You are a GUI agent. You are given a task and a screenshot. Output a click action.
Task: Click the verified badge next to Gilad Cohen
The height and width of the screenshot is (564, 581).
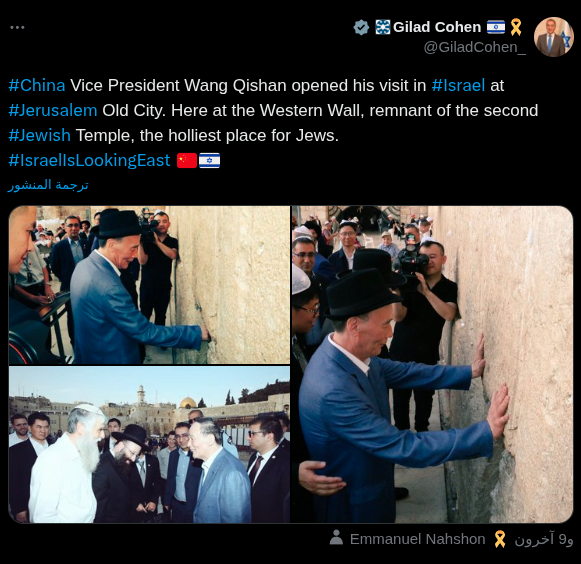(x=361, y=27)
